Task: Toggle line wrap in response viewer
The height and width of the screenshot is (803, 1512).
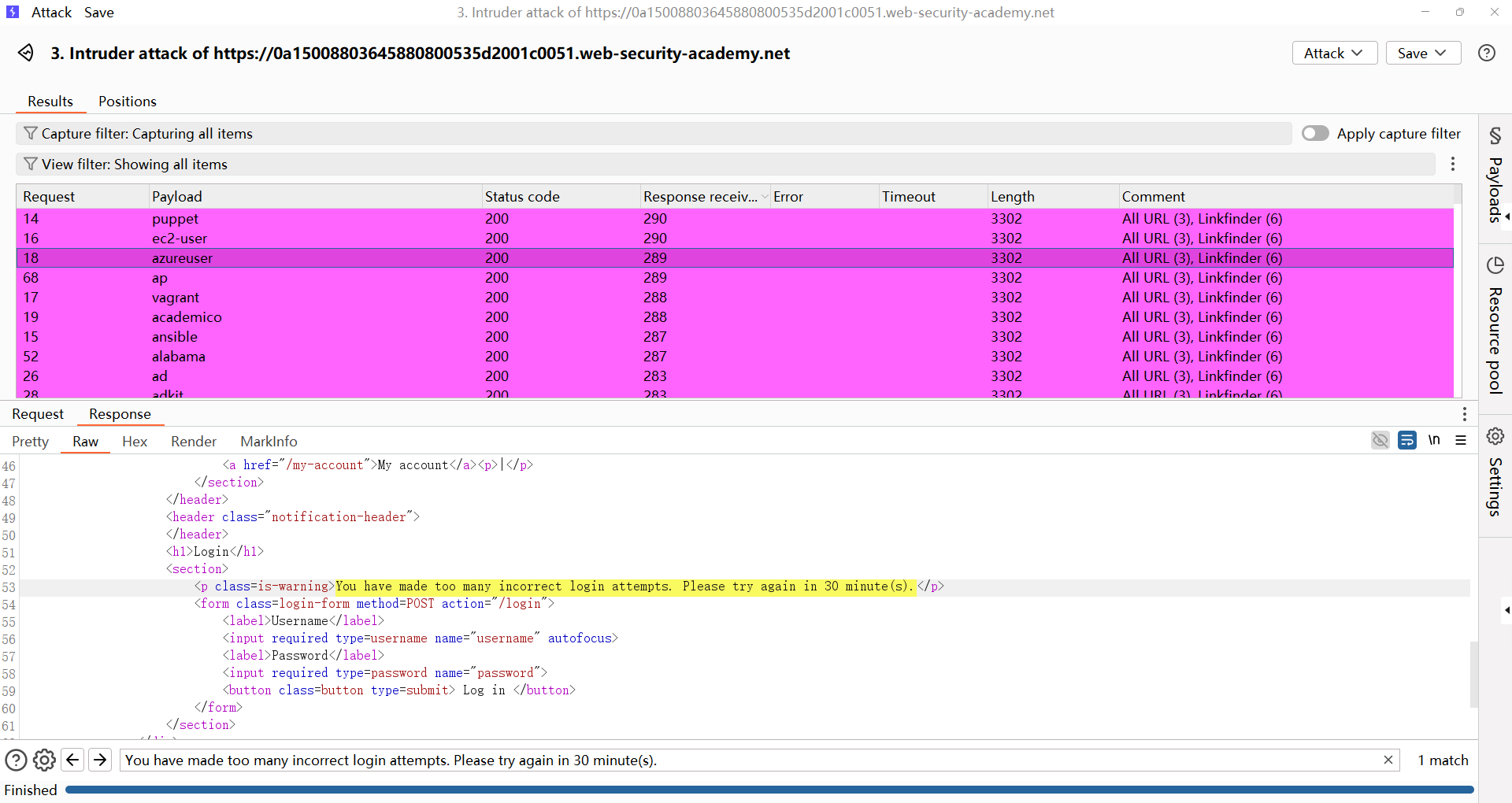Action: [1406, 440]
